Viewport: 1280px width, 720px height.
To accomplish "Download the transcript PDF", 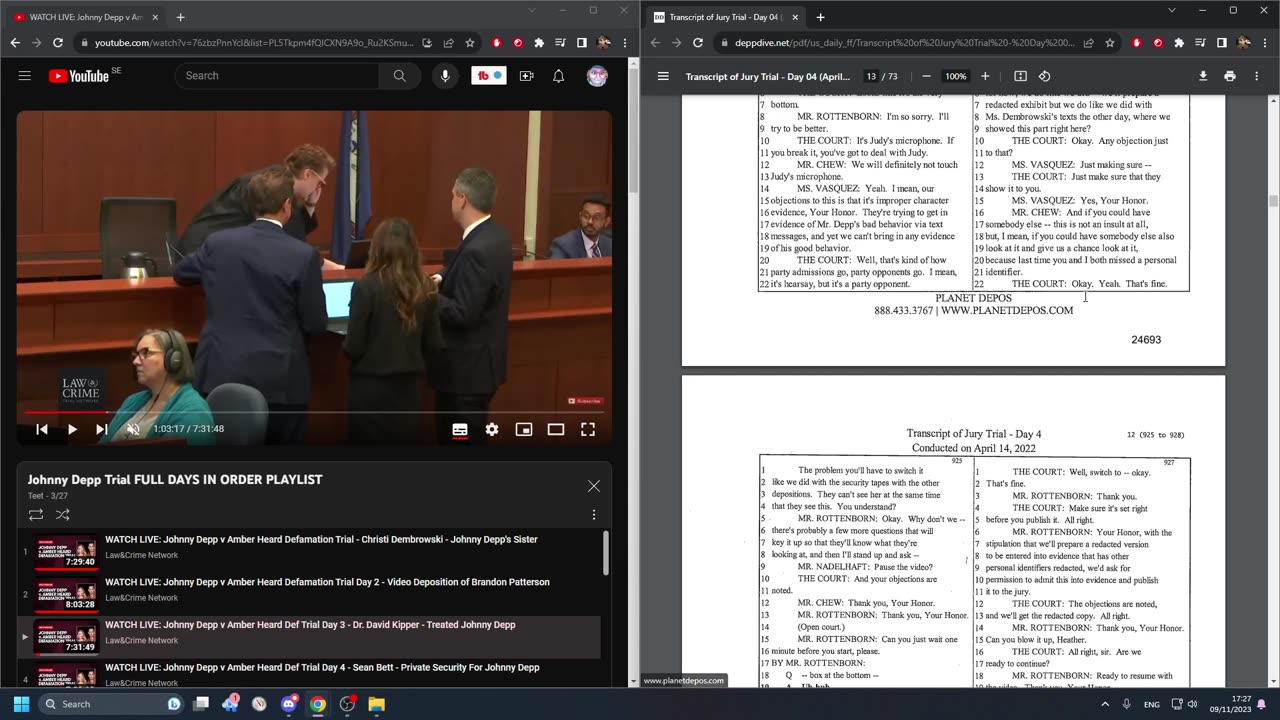I will pos(1203,76).
